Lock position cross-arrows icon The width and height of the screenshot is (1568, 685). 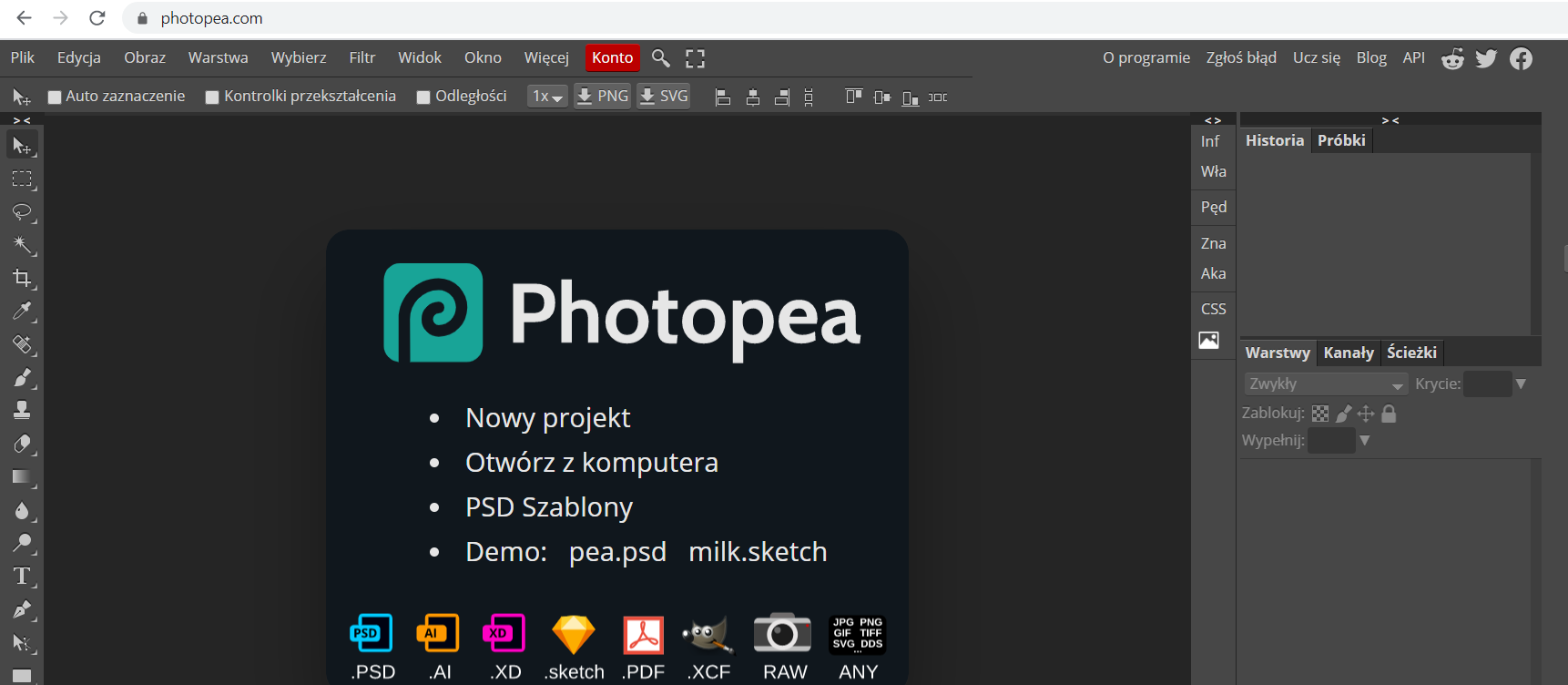point(1366,414)
